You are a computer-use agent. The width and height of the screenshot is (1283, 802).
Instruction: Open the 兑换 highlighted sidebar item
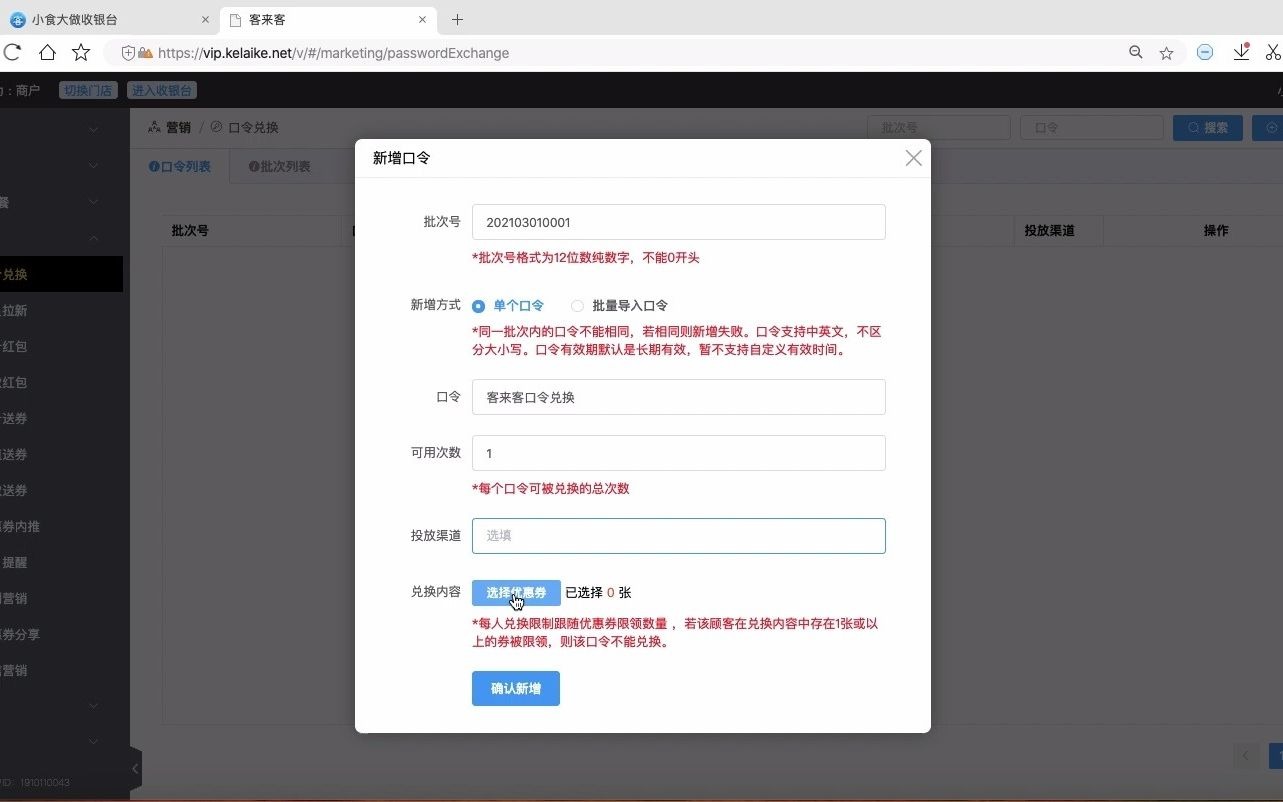[x=61, y=274]
